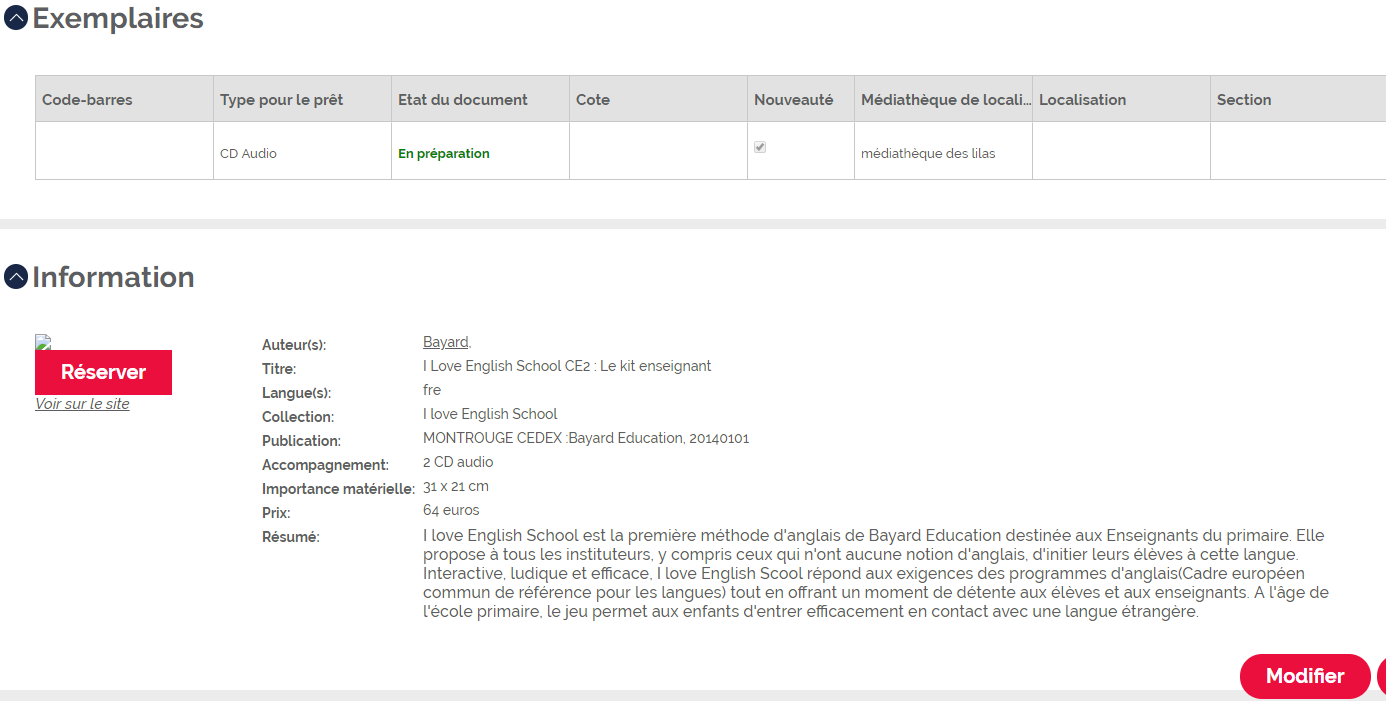This screenshot has height=701, width=1386.
Task: Open the Voir sur le site link
Action: [82, 404]
